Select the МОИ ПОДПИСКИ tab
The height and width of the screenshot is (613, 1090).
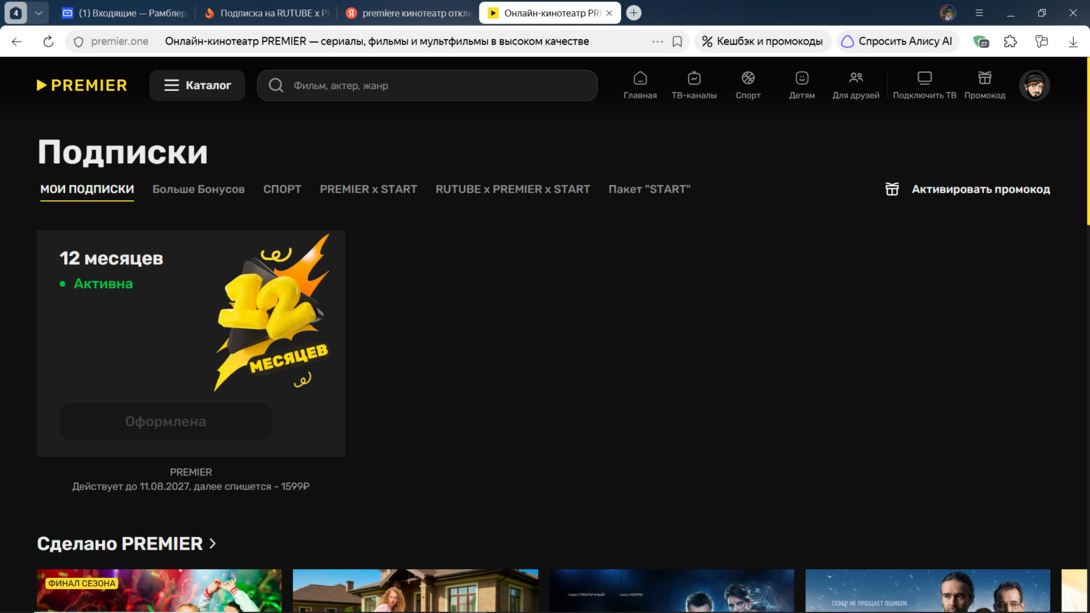(87, 189)
